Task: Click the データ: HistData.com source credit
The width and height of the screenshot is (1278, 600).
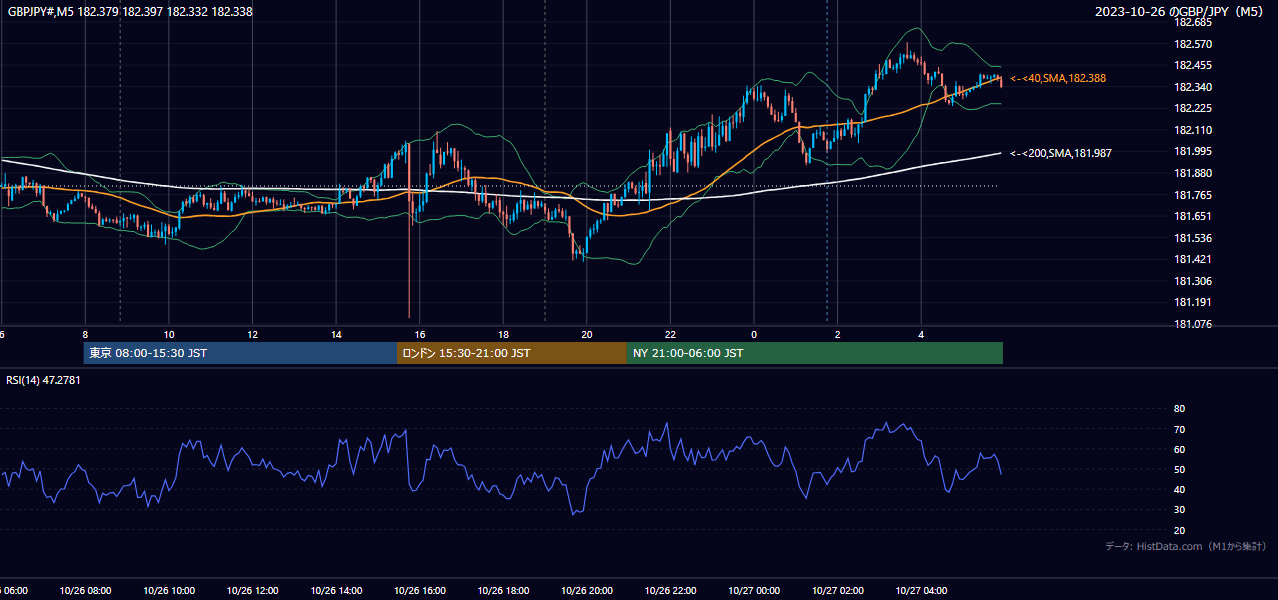Action: [x=1186, y=546]
